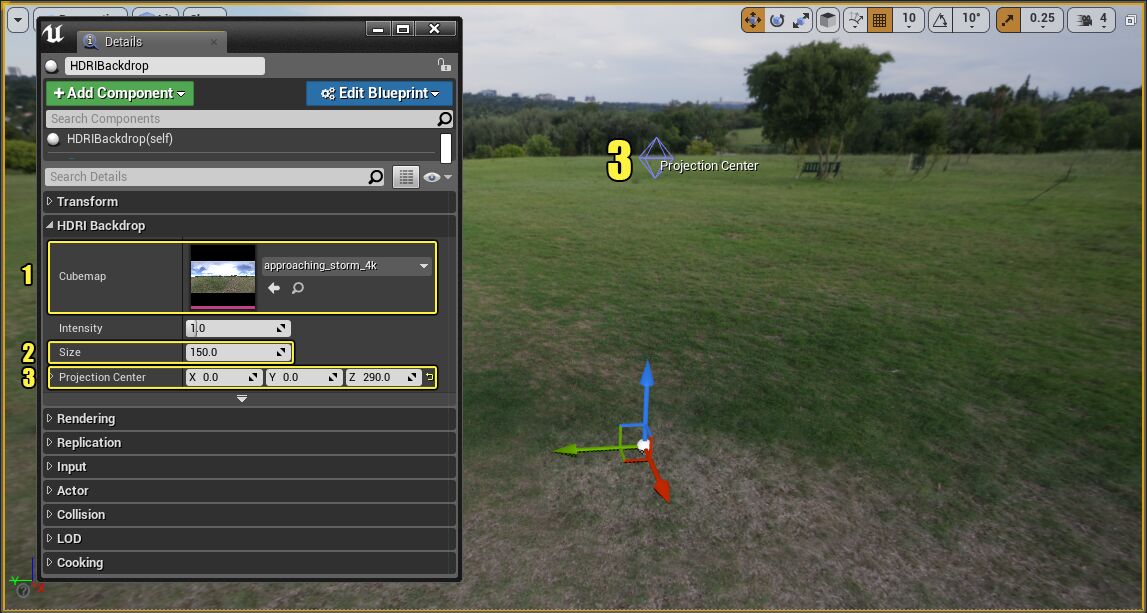The width and height of the screenshot is (1147, 613).
Task: Click the Search Details input field
Action: coord(207,177)
